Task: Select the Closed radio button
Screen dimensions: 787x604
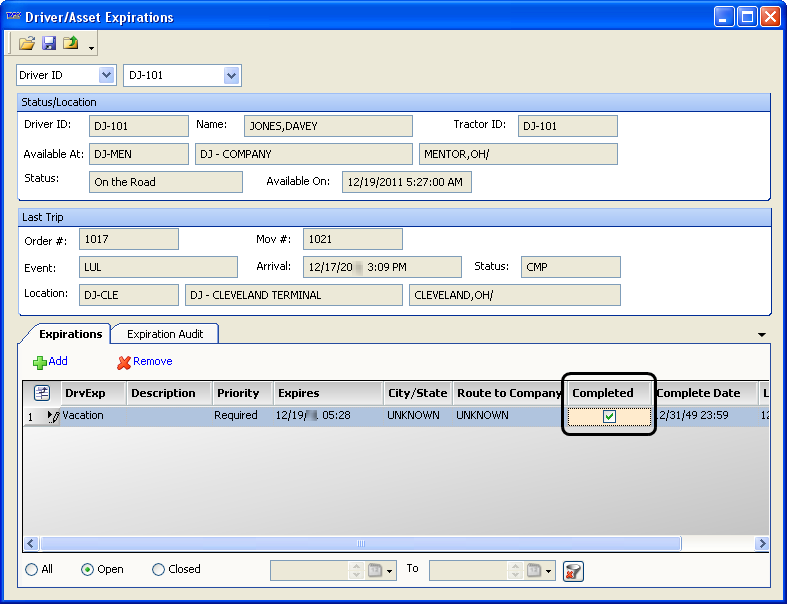Action: [x=158, y=570]
